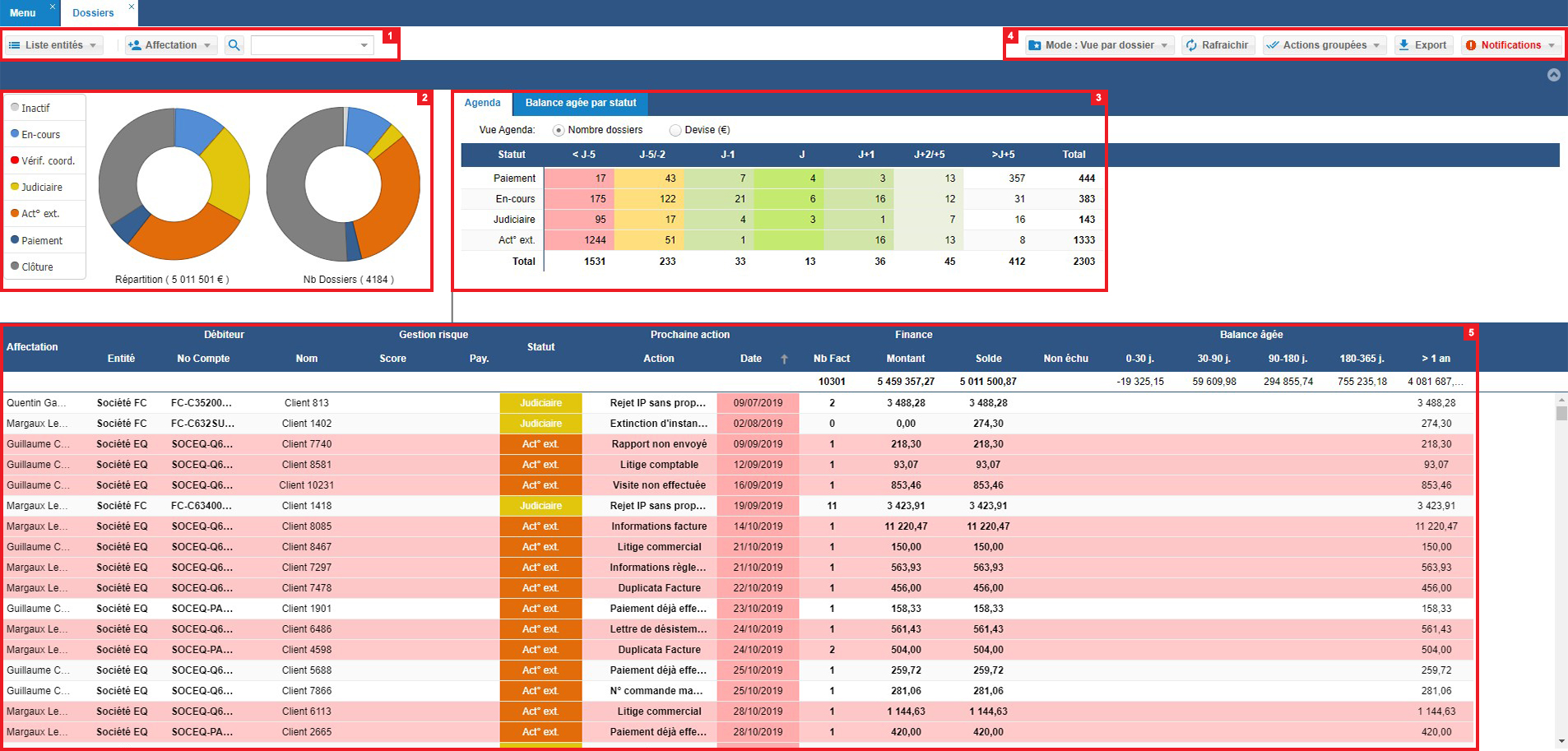The width and height of the screenshot is (1568, 751).
Task: Click the Liste entités list icon
Action: point(15,45)
